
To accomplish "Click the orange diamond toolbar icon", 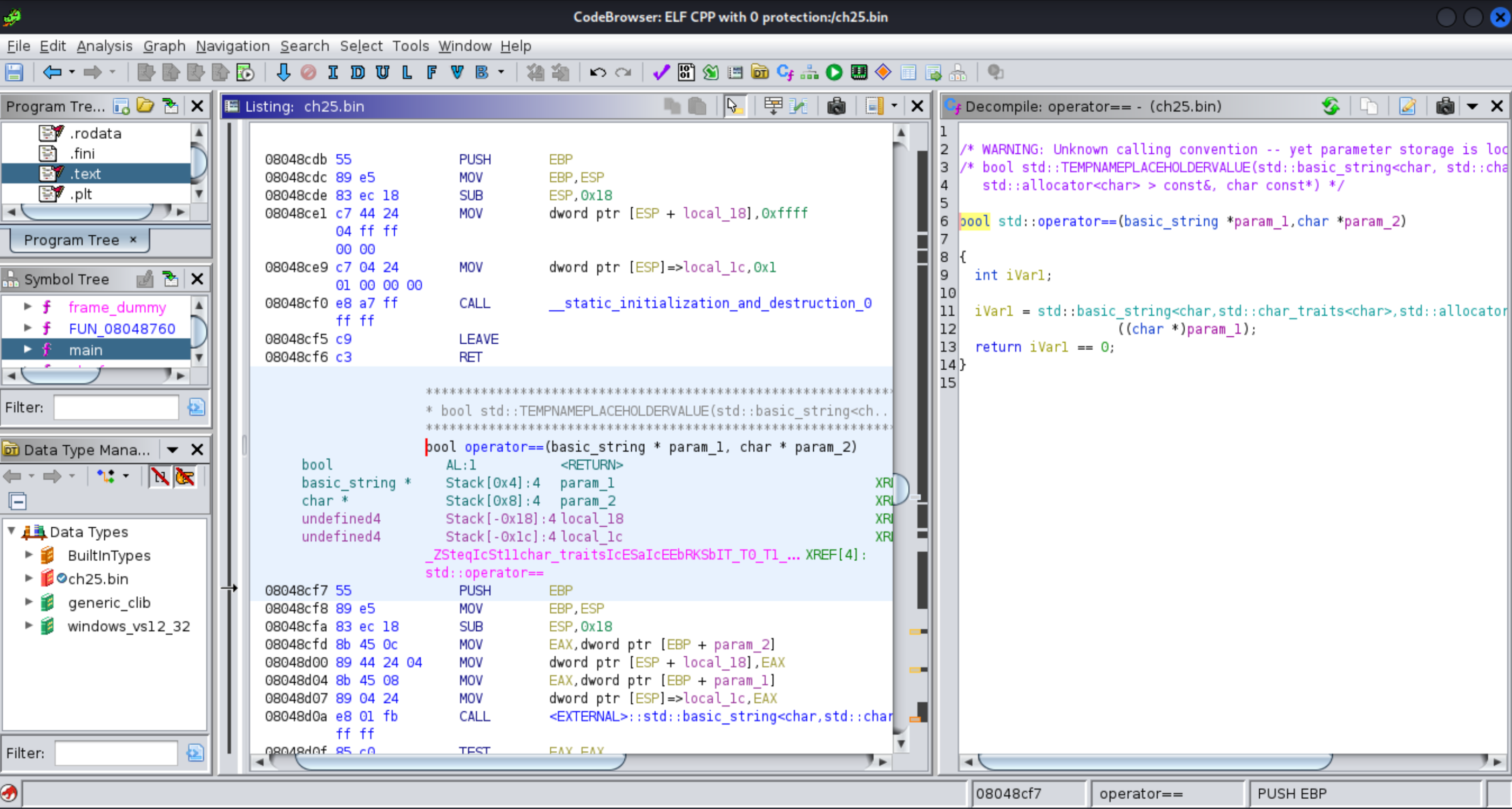I will 883,73.
